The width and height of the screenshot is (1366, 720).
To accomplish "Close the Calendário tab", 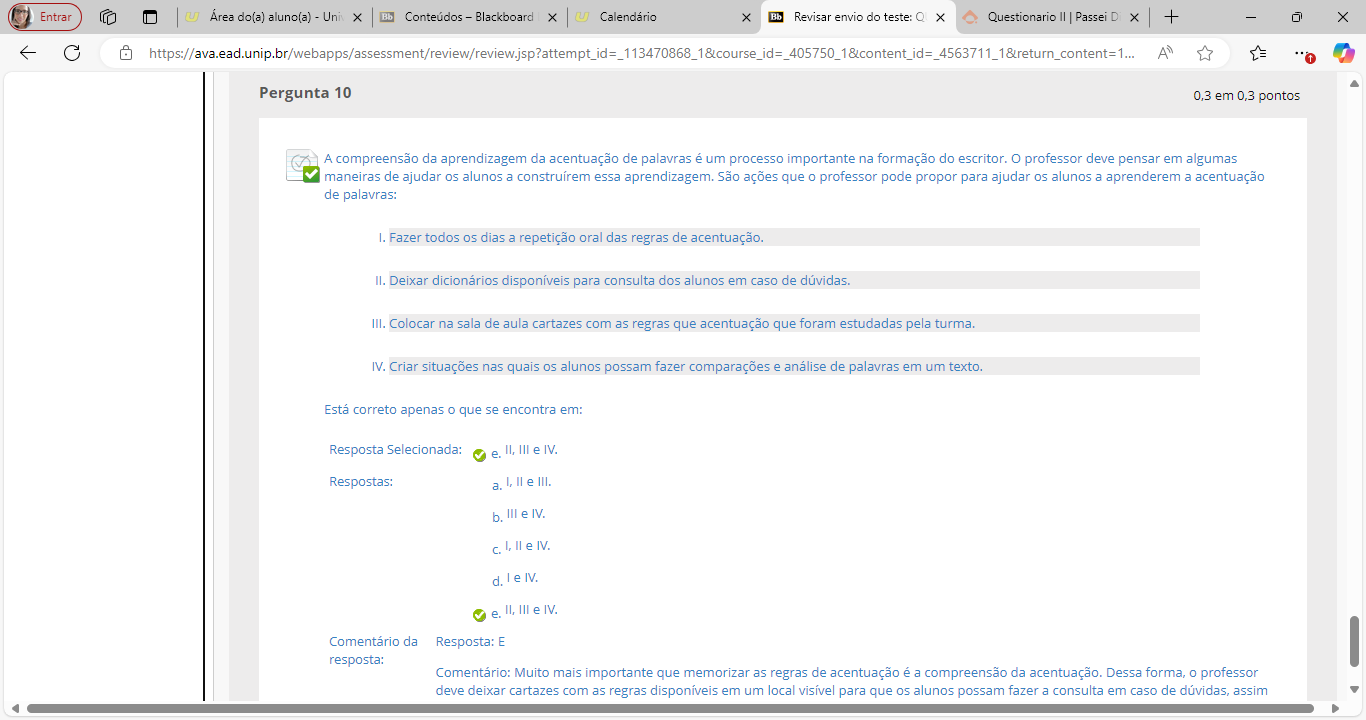I will pos(747,17).
